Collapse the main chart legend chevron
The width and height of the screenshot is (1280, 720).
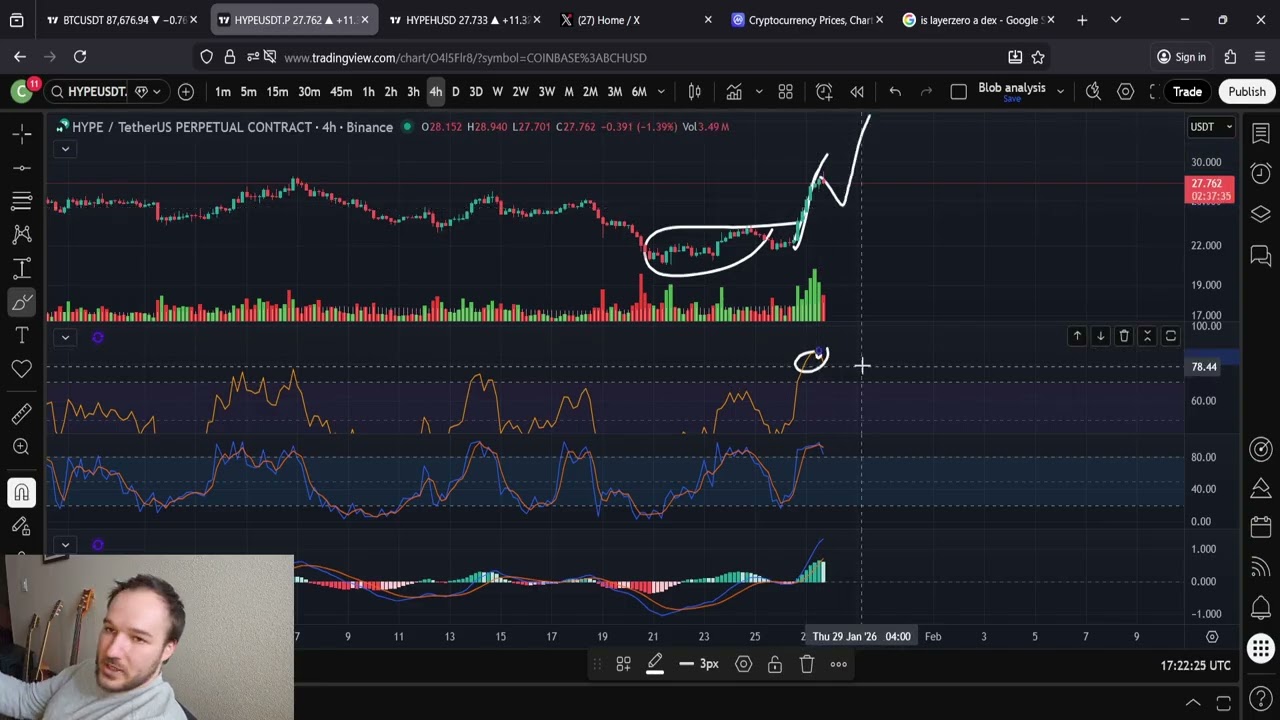pos(65,149)
